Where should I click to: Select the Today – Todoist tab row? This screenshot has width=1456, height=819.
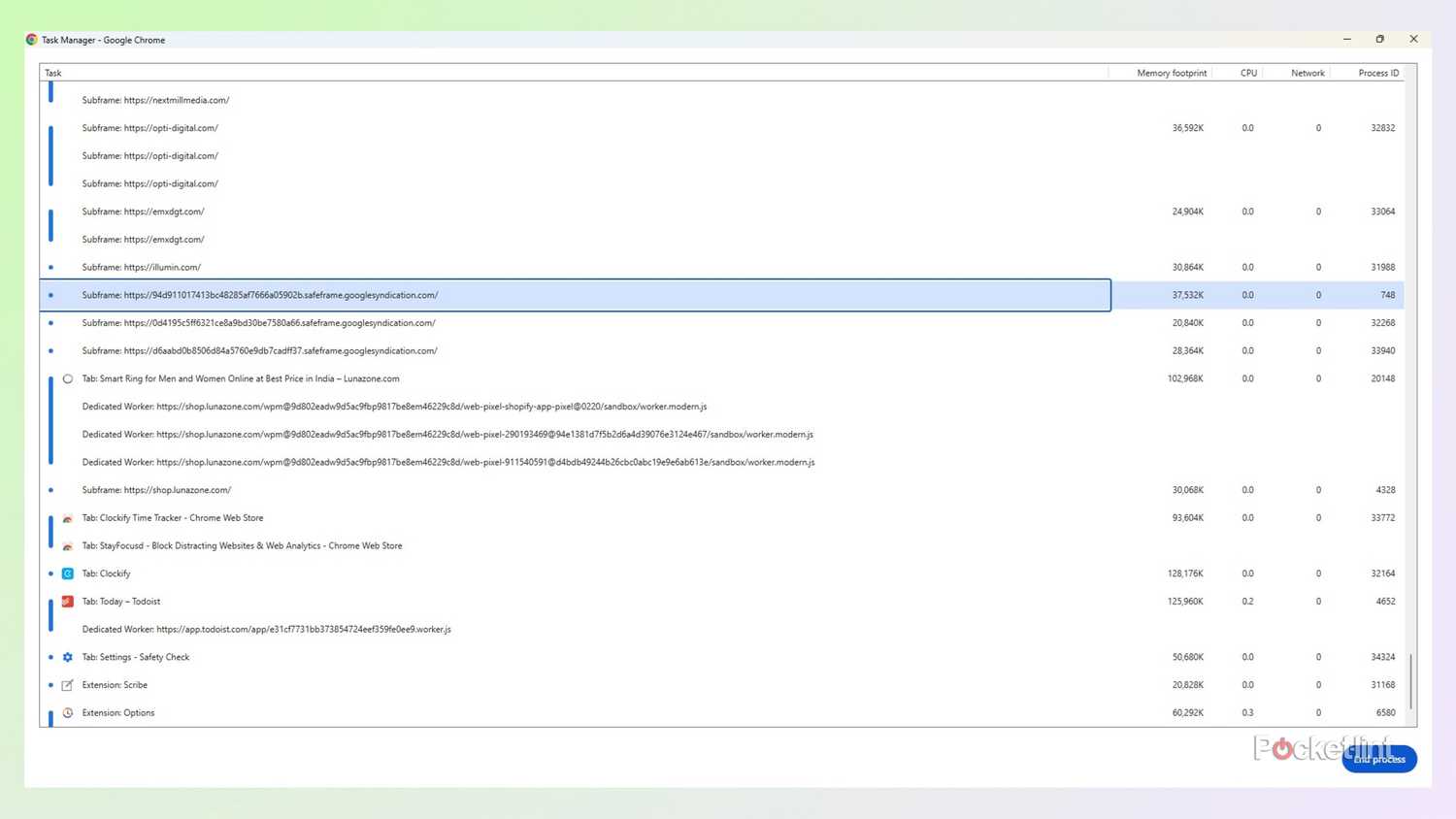(721, 602)
